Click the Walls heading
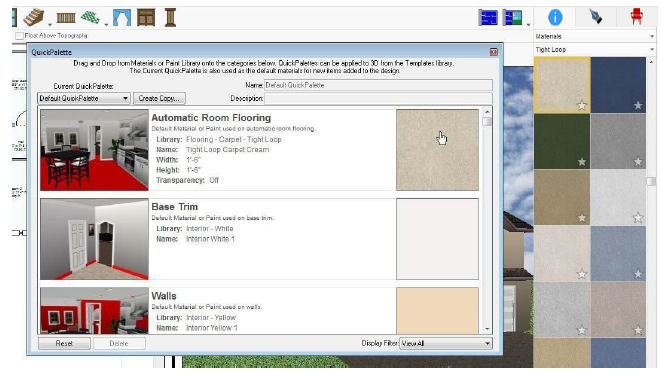 coord(164,296)
